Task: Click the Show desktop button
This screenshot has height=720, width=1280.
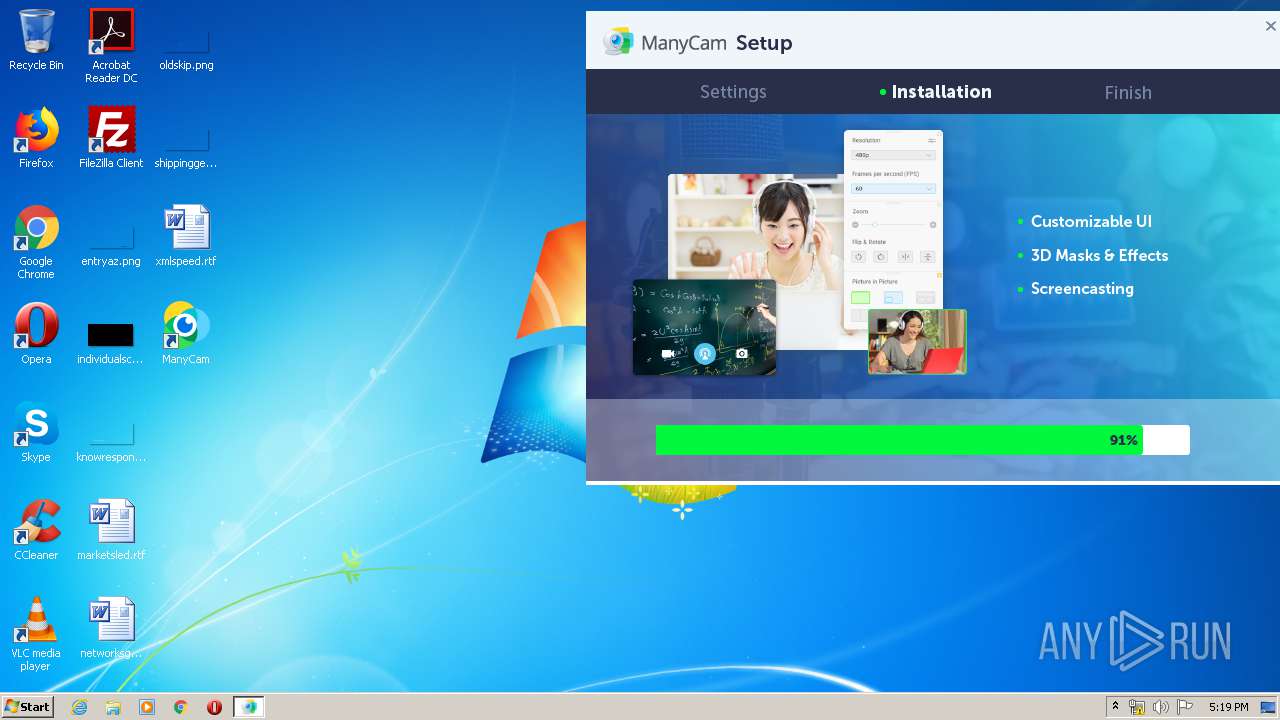Action: pos(1269,707)
